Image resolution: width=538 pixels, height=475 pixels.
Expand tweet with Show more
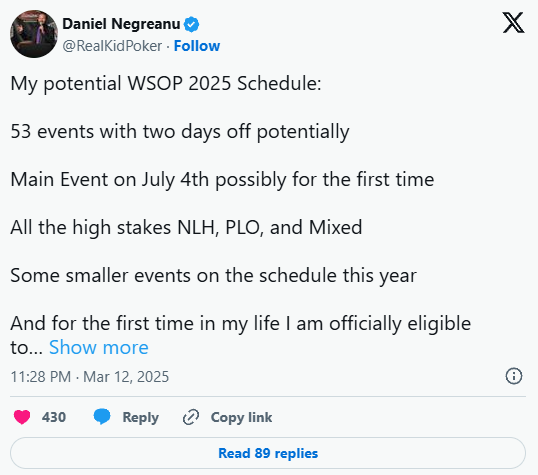(99, 347)
